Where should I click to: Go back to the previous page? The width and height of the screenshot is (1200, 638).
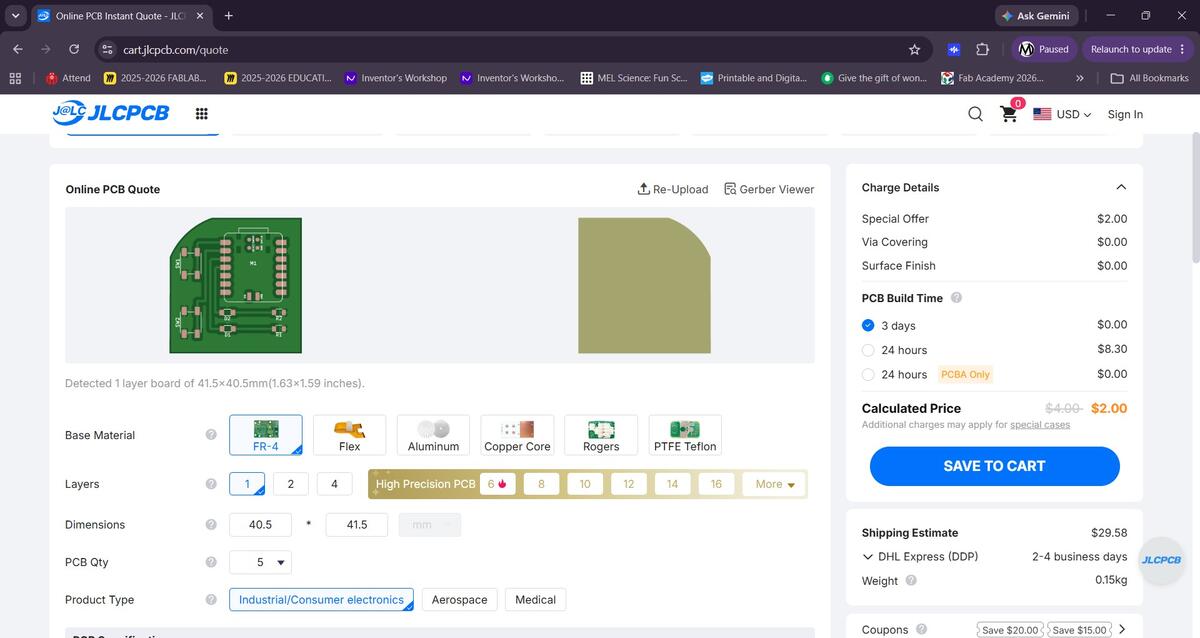coord(18,49)
